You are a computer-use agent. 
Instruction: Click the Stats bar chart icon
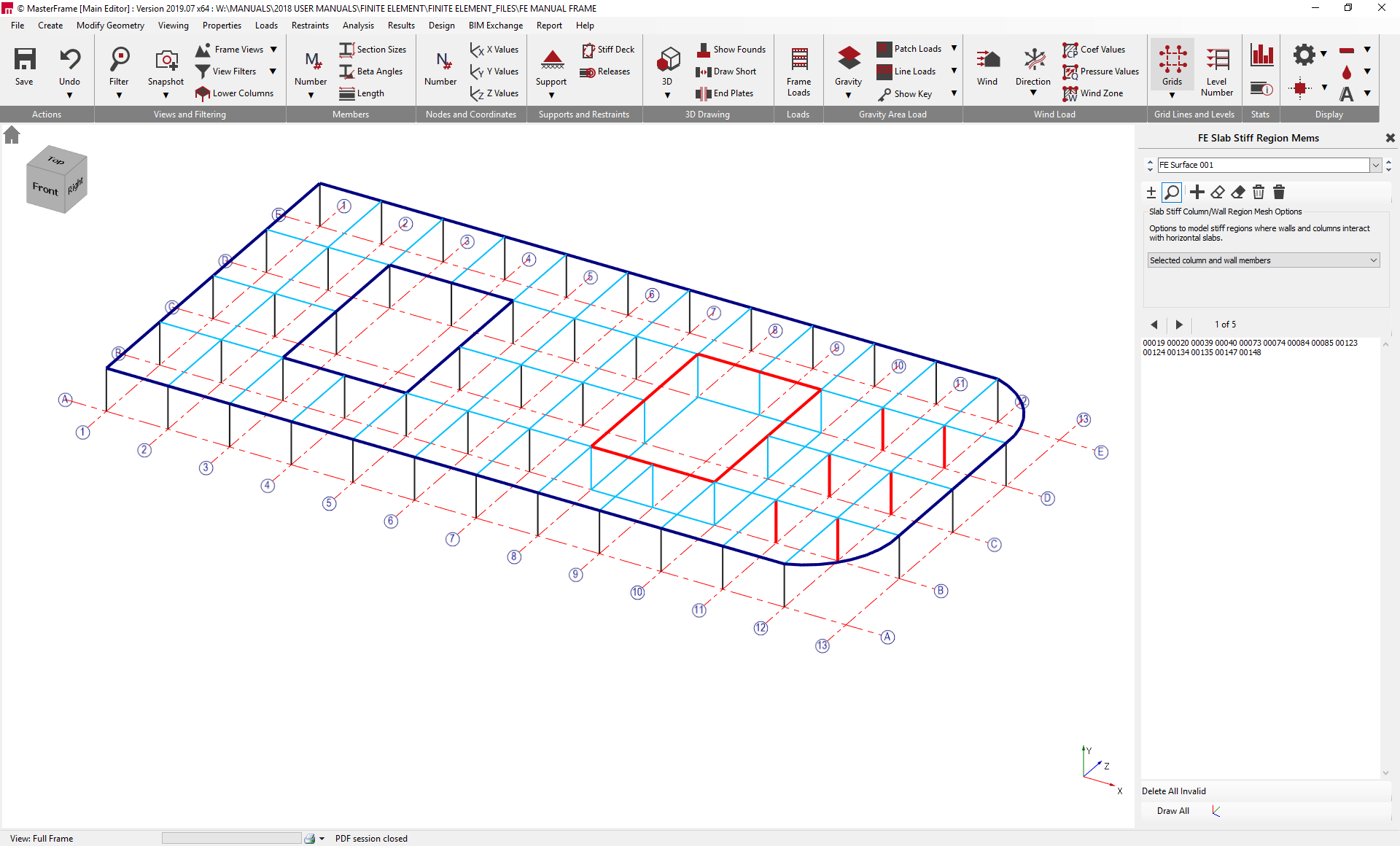point(1261,55)
